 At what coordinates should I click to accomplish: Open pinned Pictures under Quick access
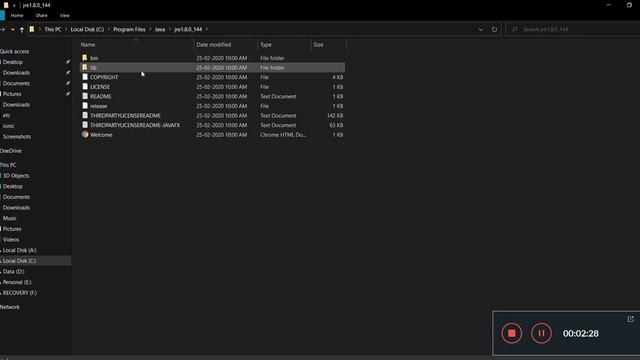(12, 94)
